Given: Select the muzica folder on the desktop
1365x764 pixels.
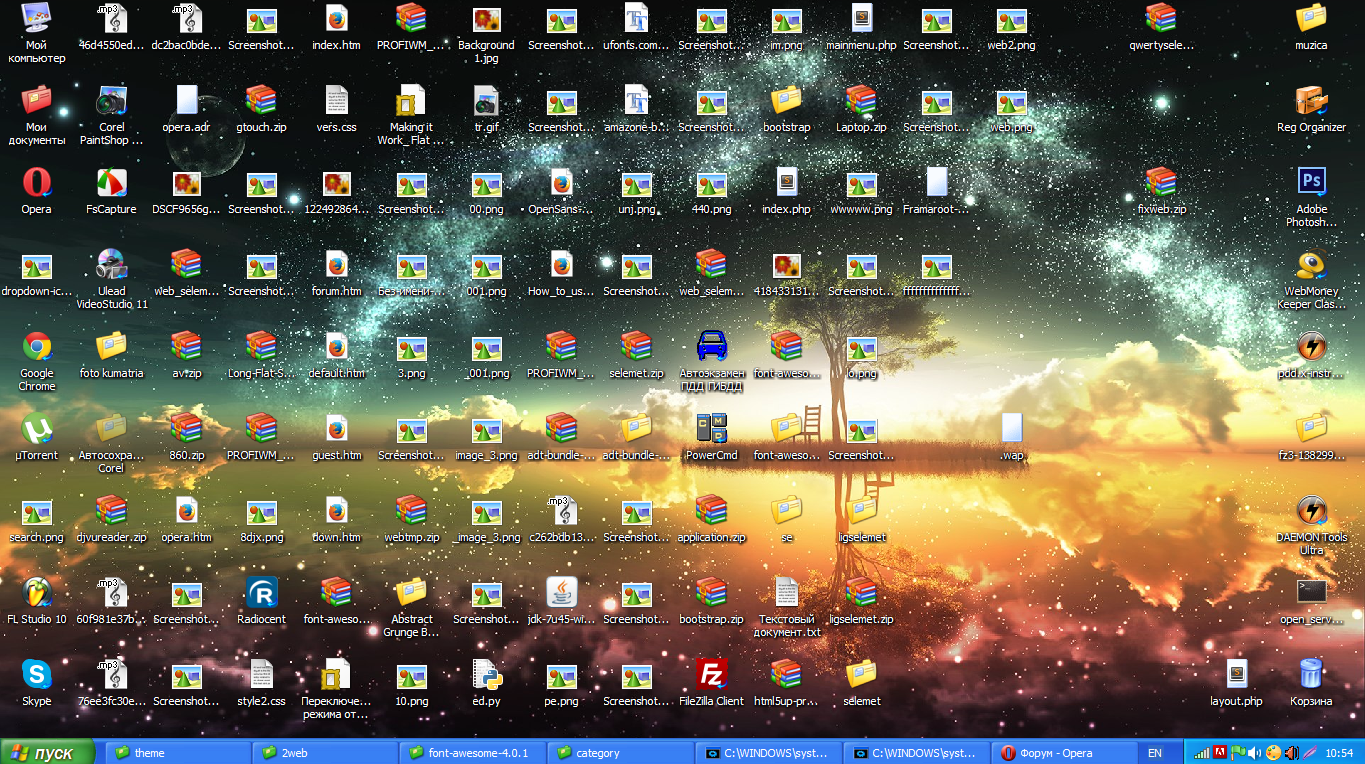Looking at the screenshot, I should coord(1311,20).
